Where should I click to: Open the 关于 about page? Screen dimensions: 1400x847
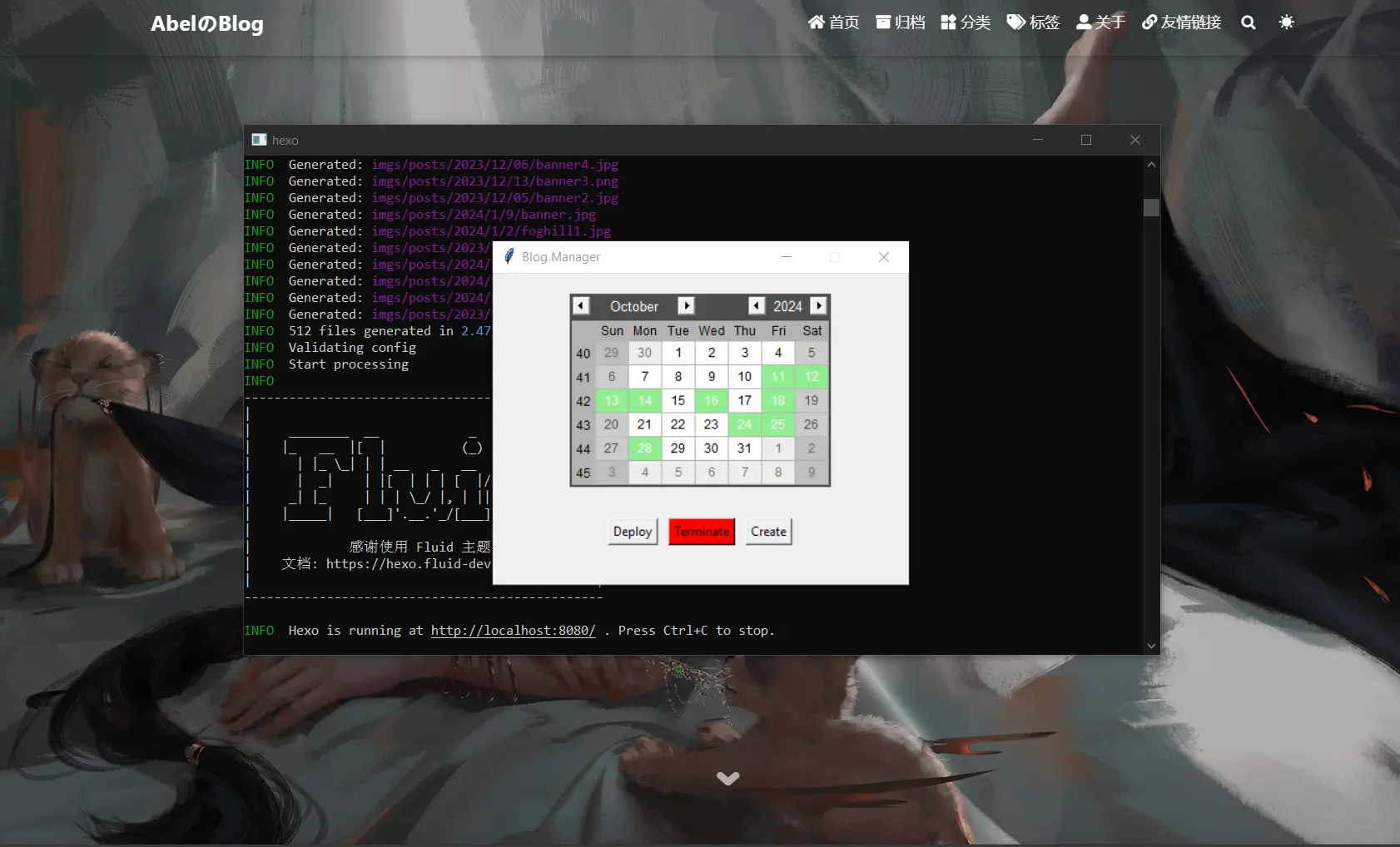tap(1100, 22)
